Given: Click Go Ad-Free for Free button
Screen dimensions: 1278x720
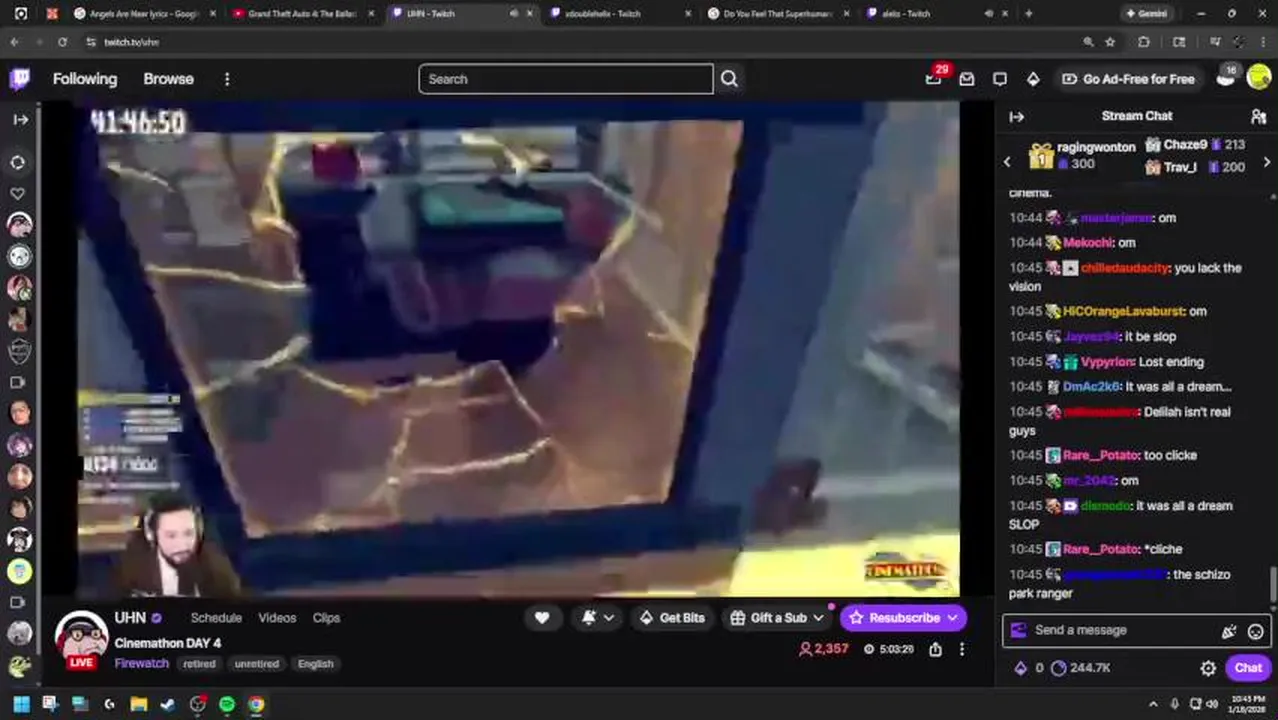Looking at the screenshot, I should (x=1128, y=79).
